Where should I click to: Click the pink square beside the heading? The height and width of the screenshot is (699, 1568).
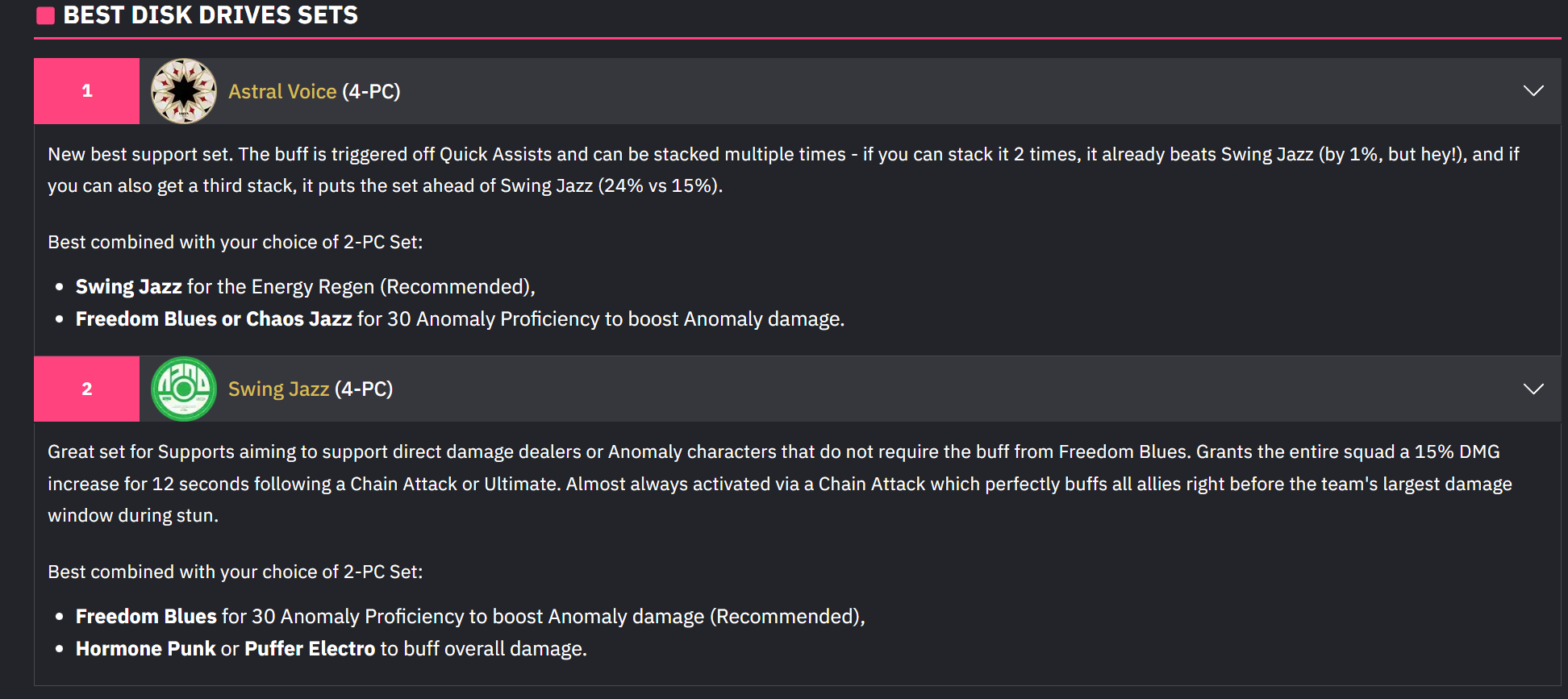pyautogui.click(x=46, y=15)
